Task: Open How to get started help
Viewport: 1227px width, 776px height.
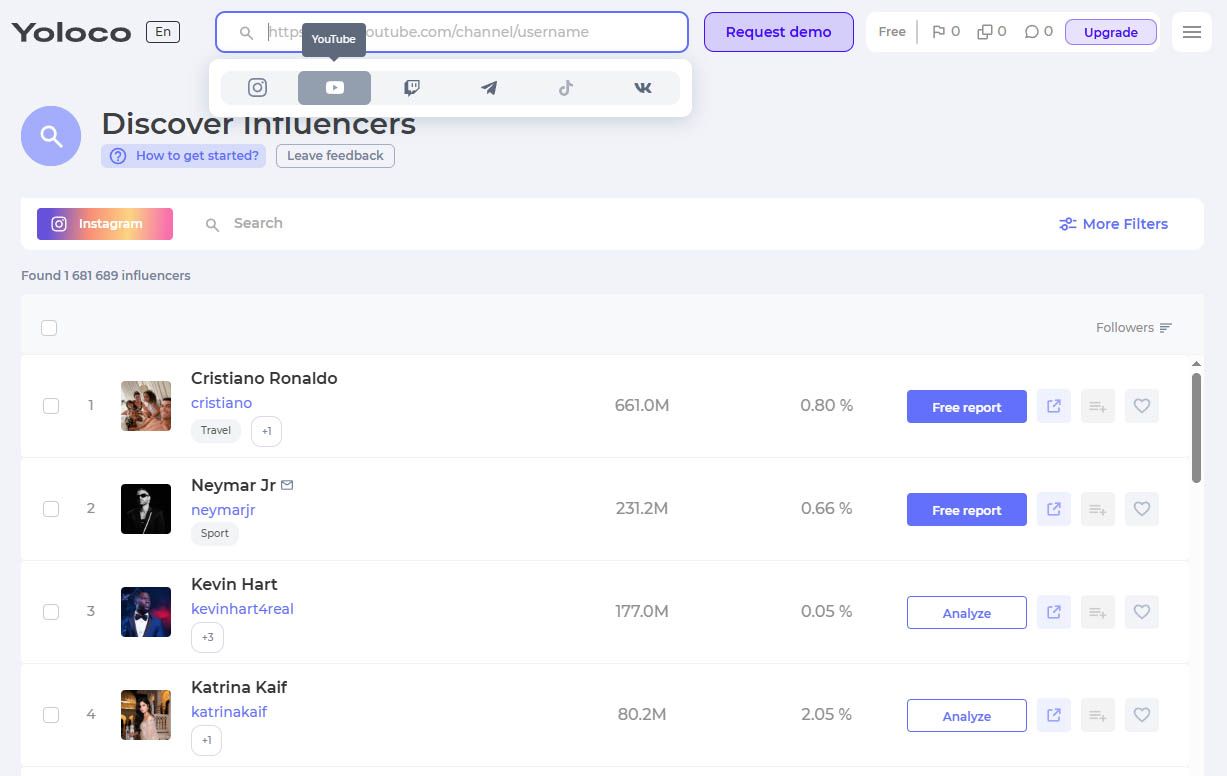Action: (183, 156)
